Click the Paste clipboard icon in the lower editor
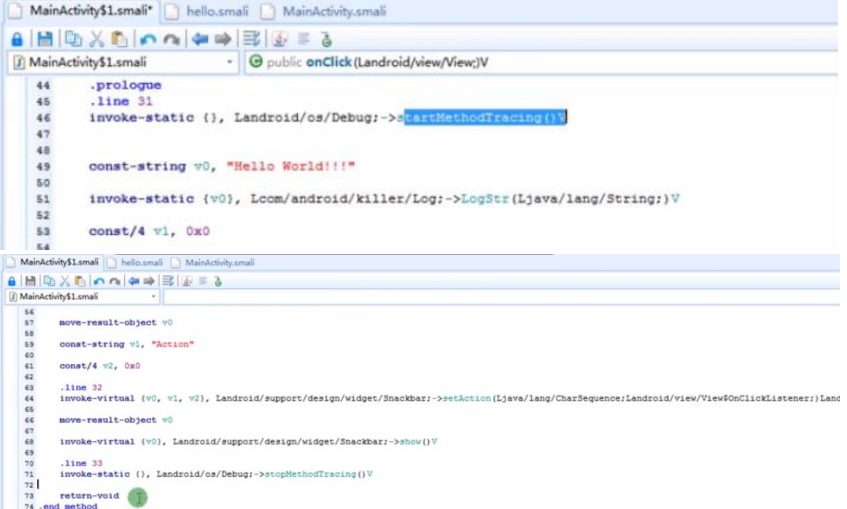Viewport: 847px width, 509px height. (80, 281)
